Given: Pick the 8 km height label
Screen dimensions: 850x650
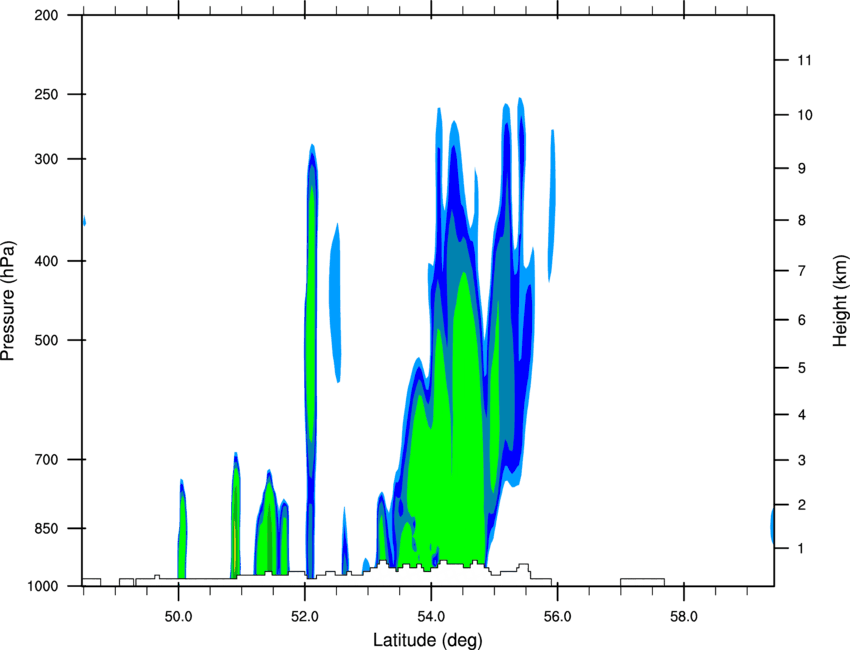Looking at the screenshot, I should [801, 220].
